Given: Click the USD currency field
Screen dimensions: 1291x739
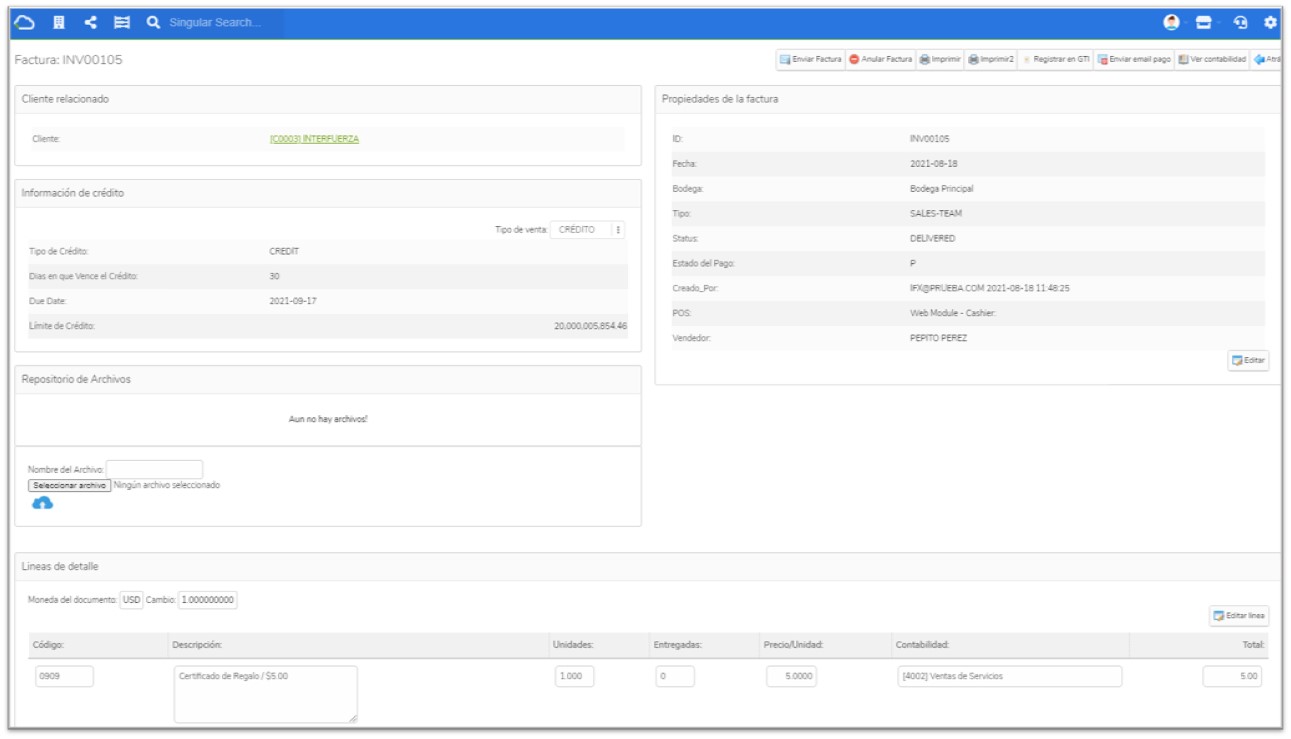Looking at the screenshot, I should click(132, 599).
